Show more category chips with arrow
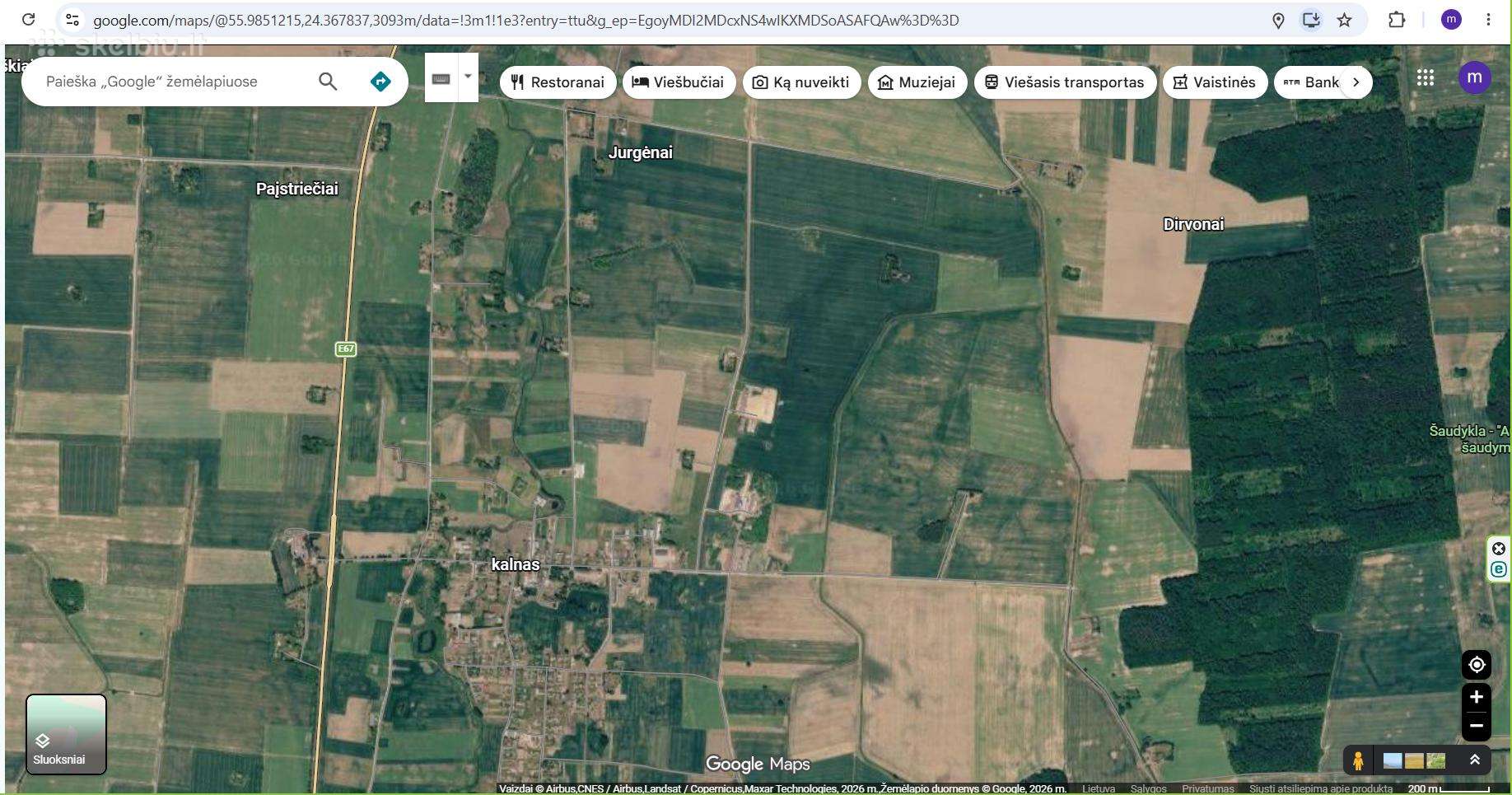Screen dimensions: 1512x795 tap(1356, 82)
